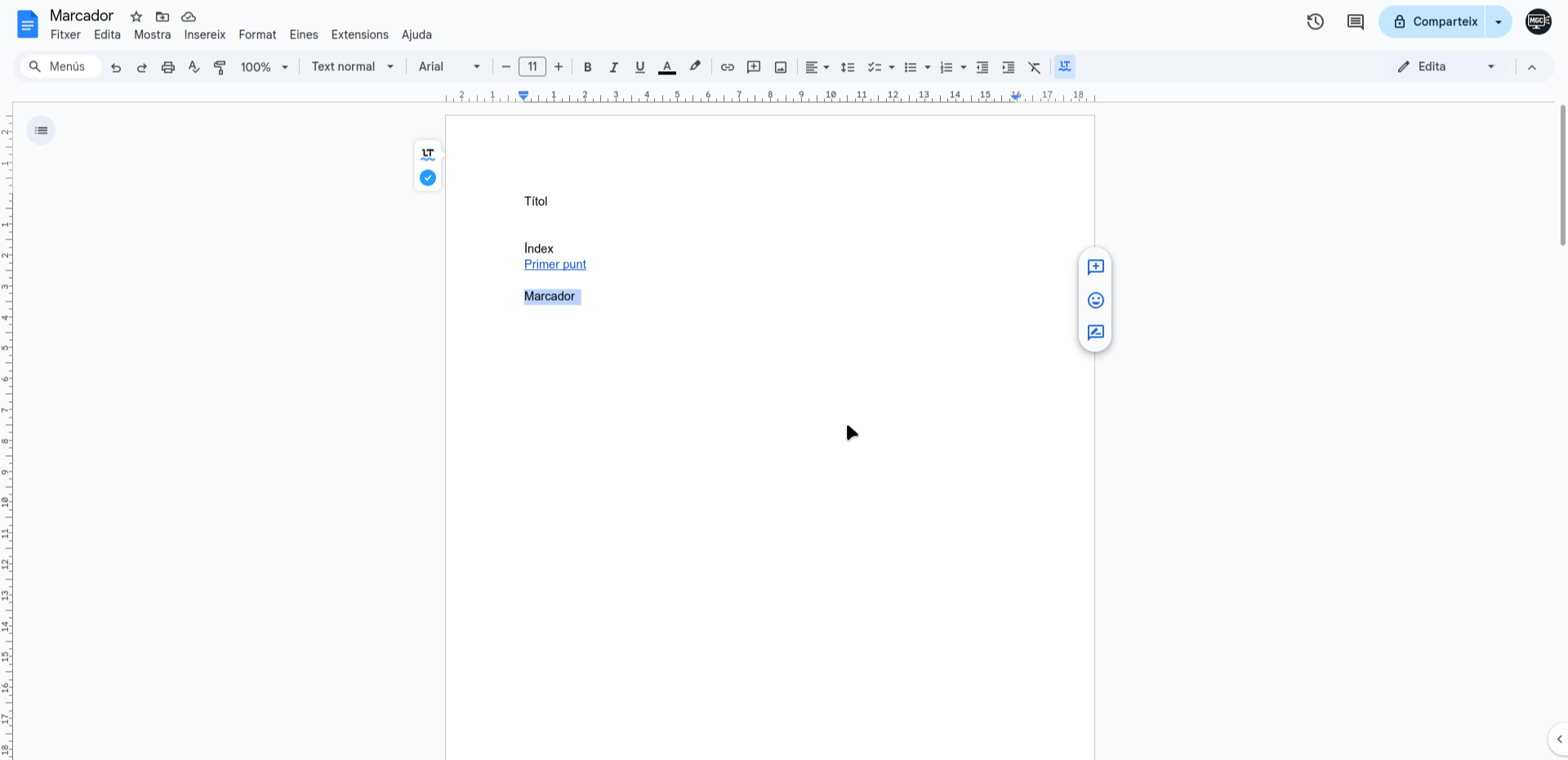This screenshot has height=760, width=1568.
Task: Open version history clock icon
Action: [x=1315, y=22]
